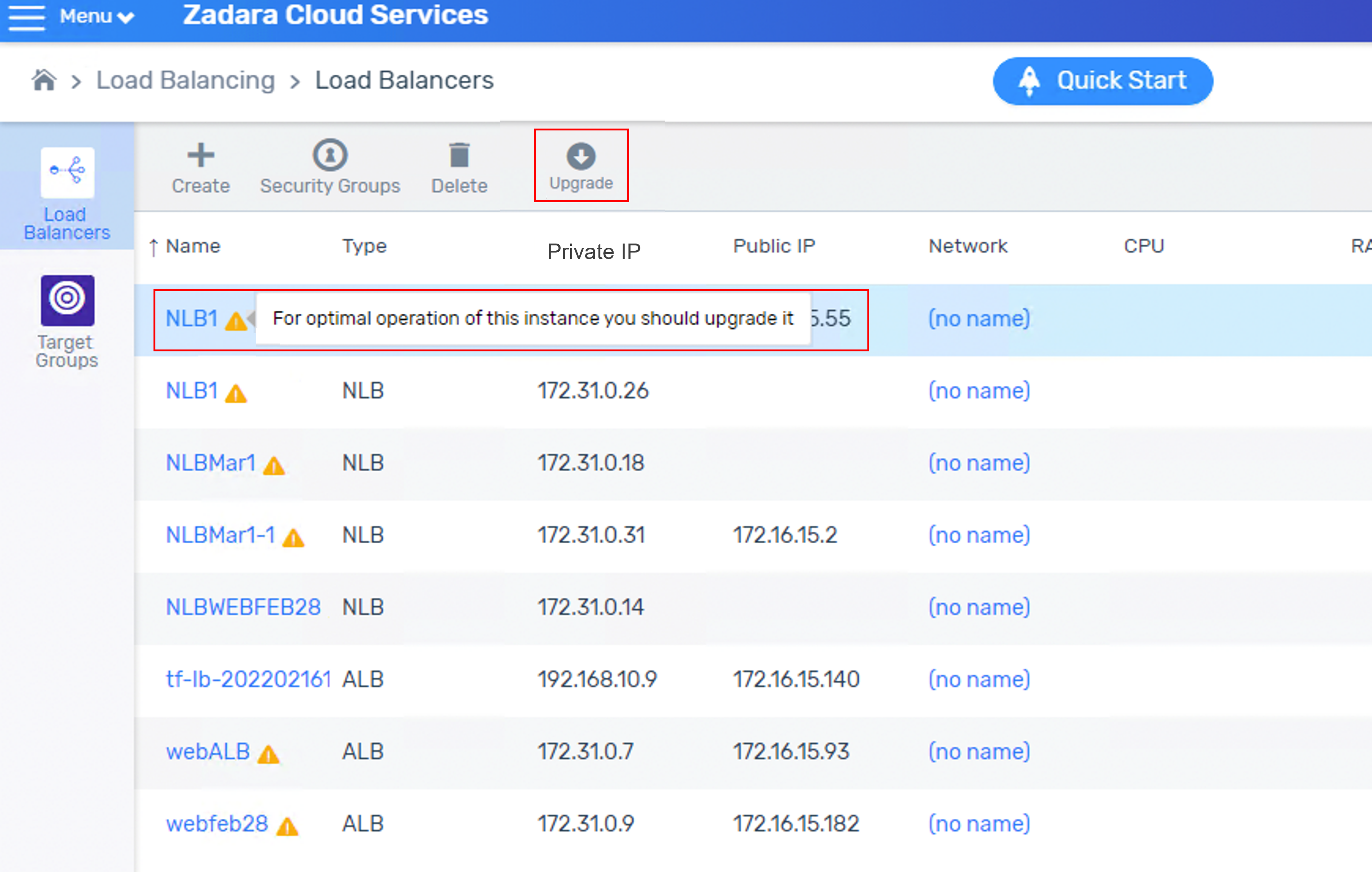Open NLB1 with IP 172.31.0.26
Screen dimensions: 1372x872
[x=192, y=391]
